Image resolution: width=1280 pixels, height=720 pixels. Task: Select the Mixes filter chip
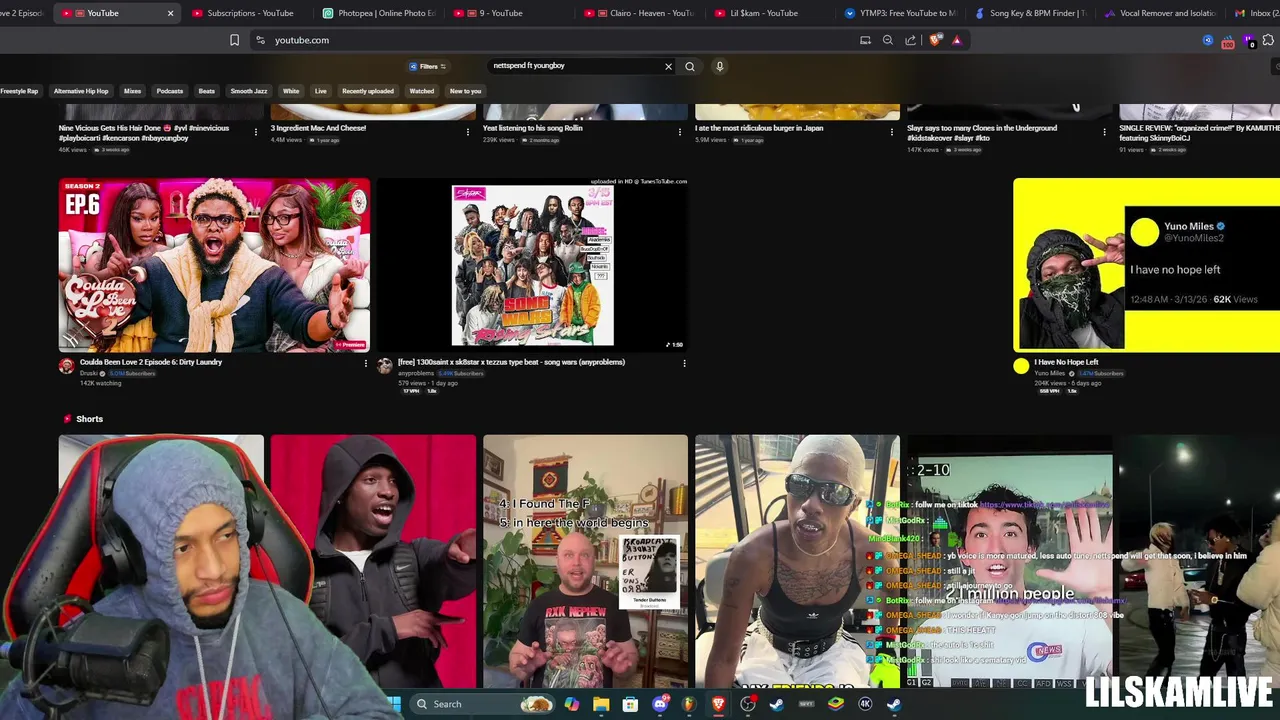click(132, 91)
